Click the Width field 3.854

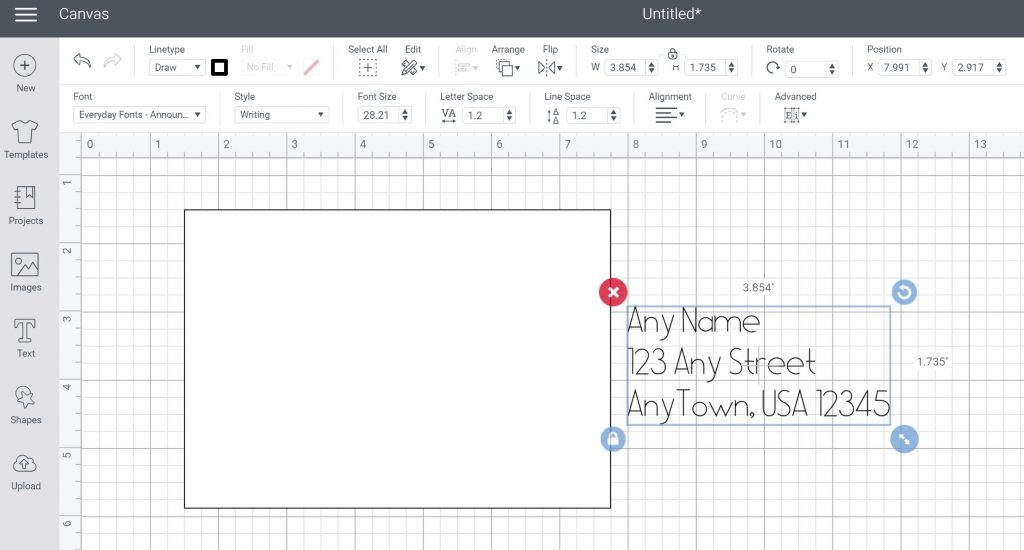624,67
